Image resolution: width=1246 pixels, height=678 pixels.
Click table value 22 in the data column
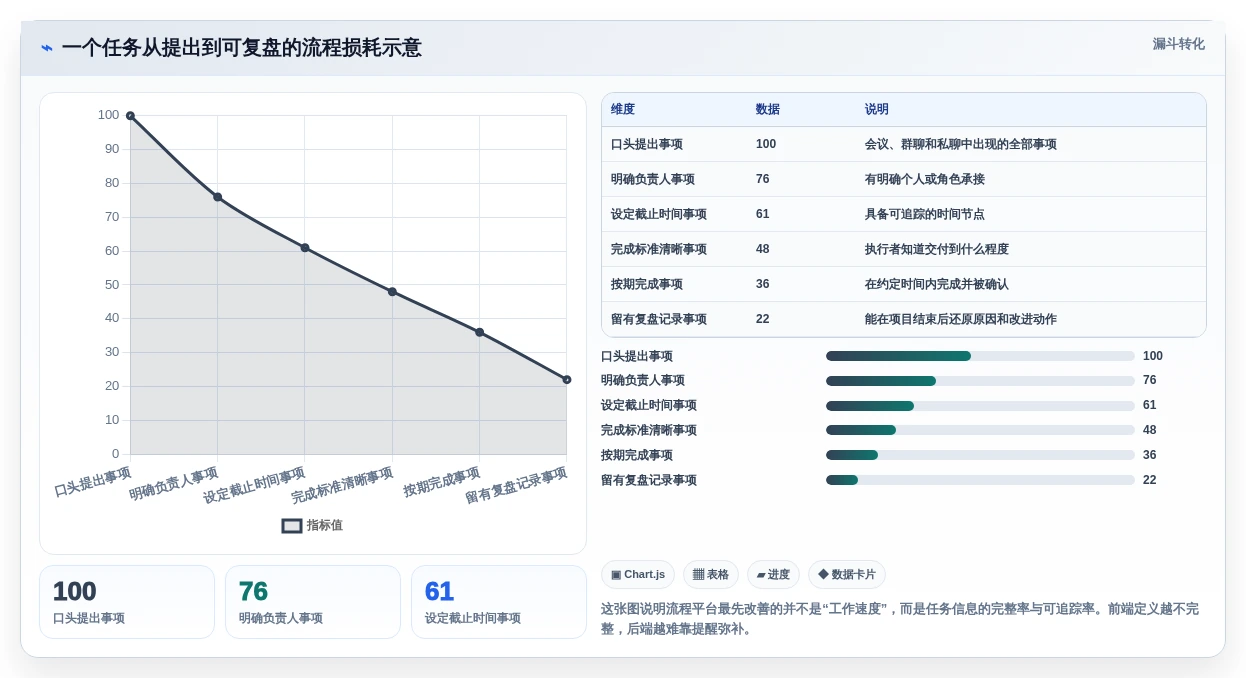tap(763, 319)
